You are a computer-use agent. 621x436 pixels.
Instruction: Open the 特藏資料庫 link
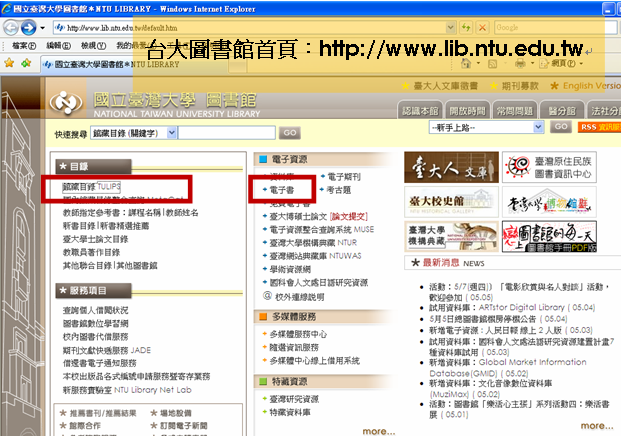pyautogui.click(x=290, y=413)
